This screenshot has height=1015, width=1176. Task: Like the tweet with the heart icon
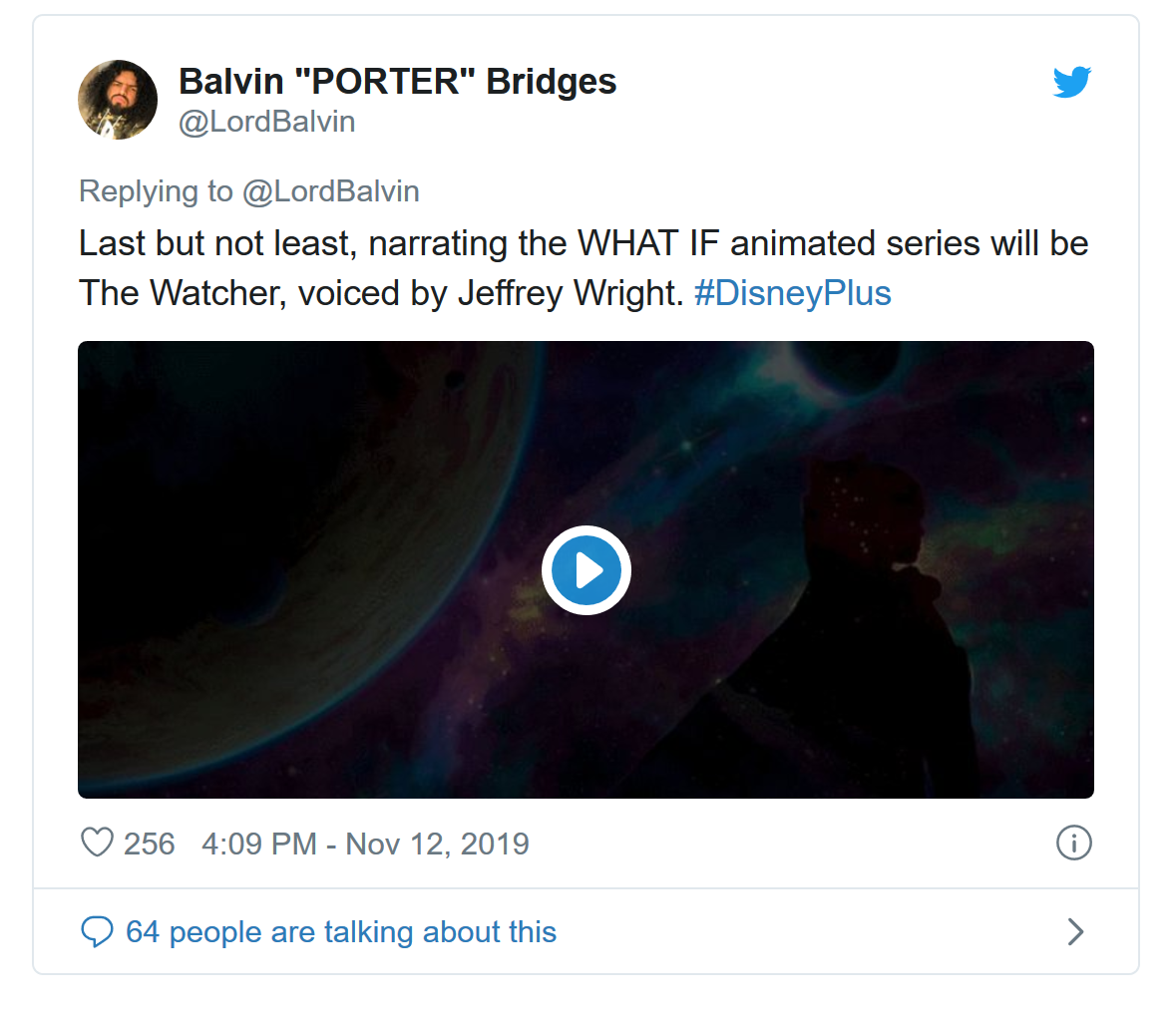coord(97,843)
